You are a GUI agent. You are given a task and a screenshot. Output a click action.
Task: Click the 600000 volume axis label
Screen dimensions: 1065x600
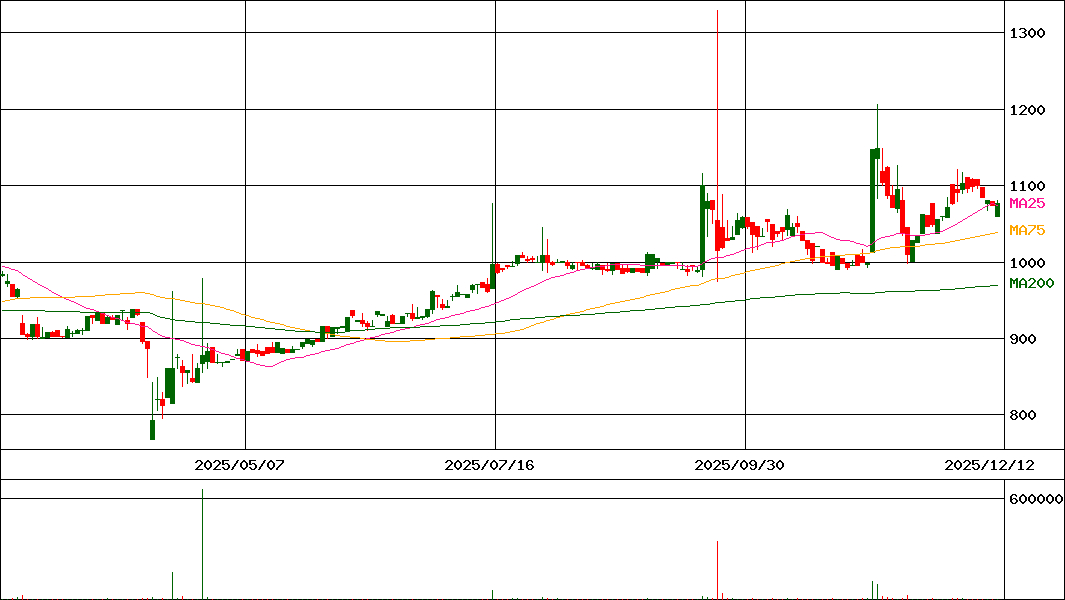[1035, 499]
